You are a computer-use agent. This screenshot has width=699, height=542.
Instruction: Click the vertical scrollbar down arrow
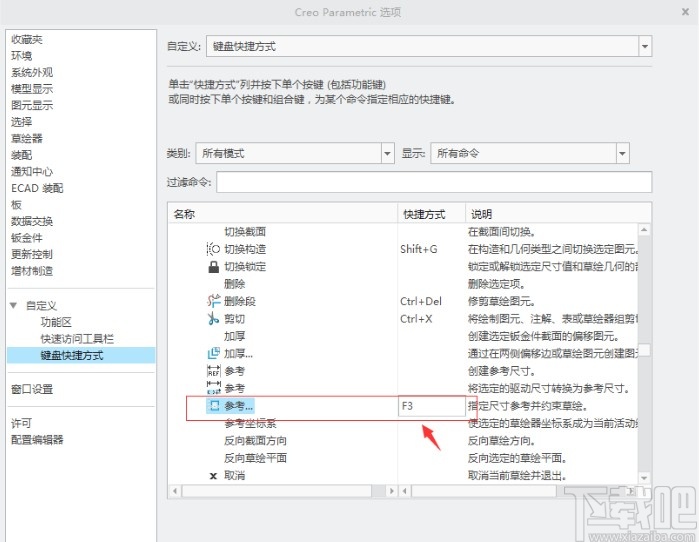click(644, 477)
